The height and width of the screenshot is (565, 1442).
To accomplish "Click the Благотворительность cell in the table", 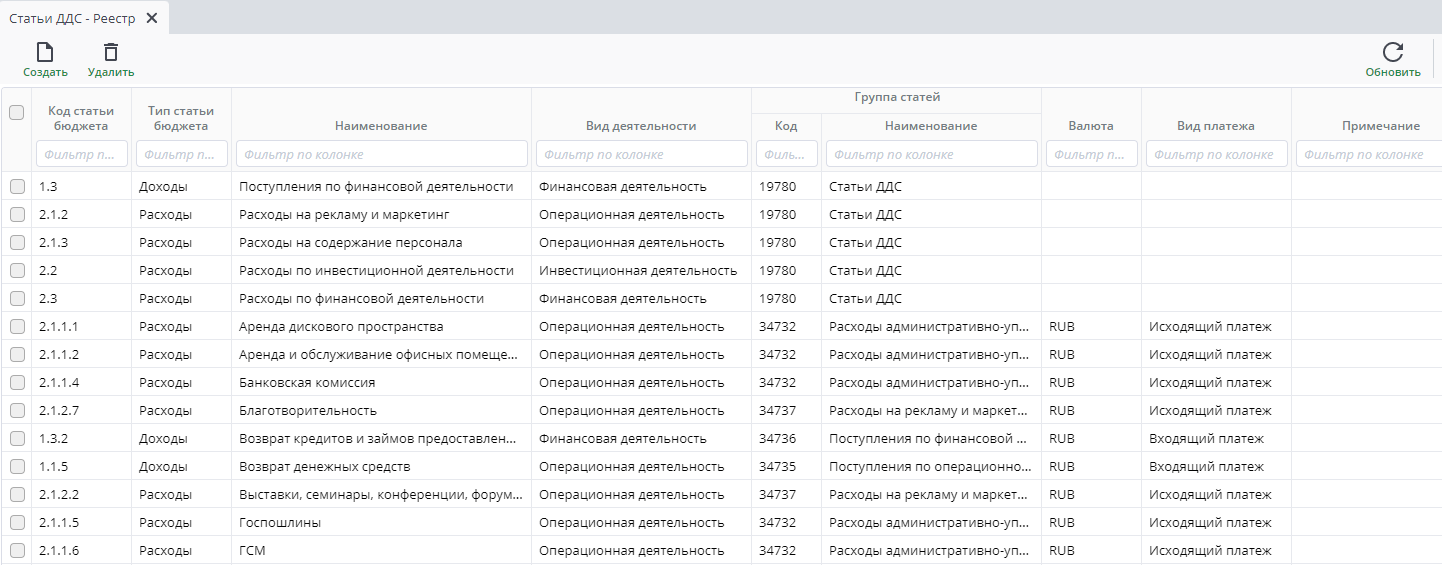I will [x=308, y=411].
